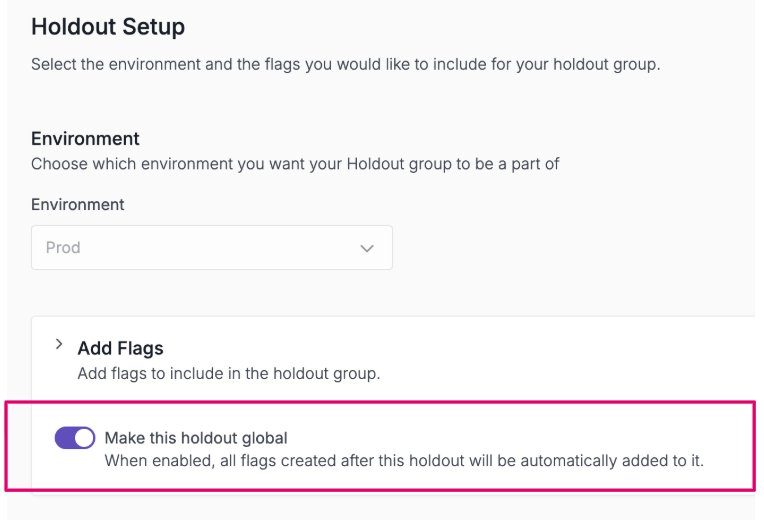This screenshot has height=520, width=764.
Task: Click the 'Environment' field label above dropdown
Action: (77, 204)
